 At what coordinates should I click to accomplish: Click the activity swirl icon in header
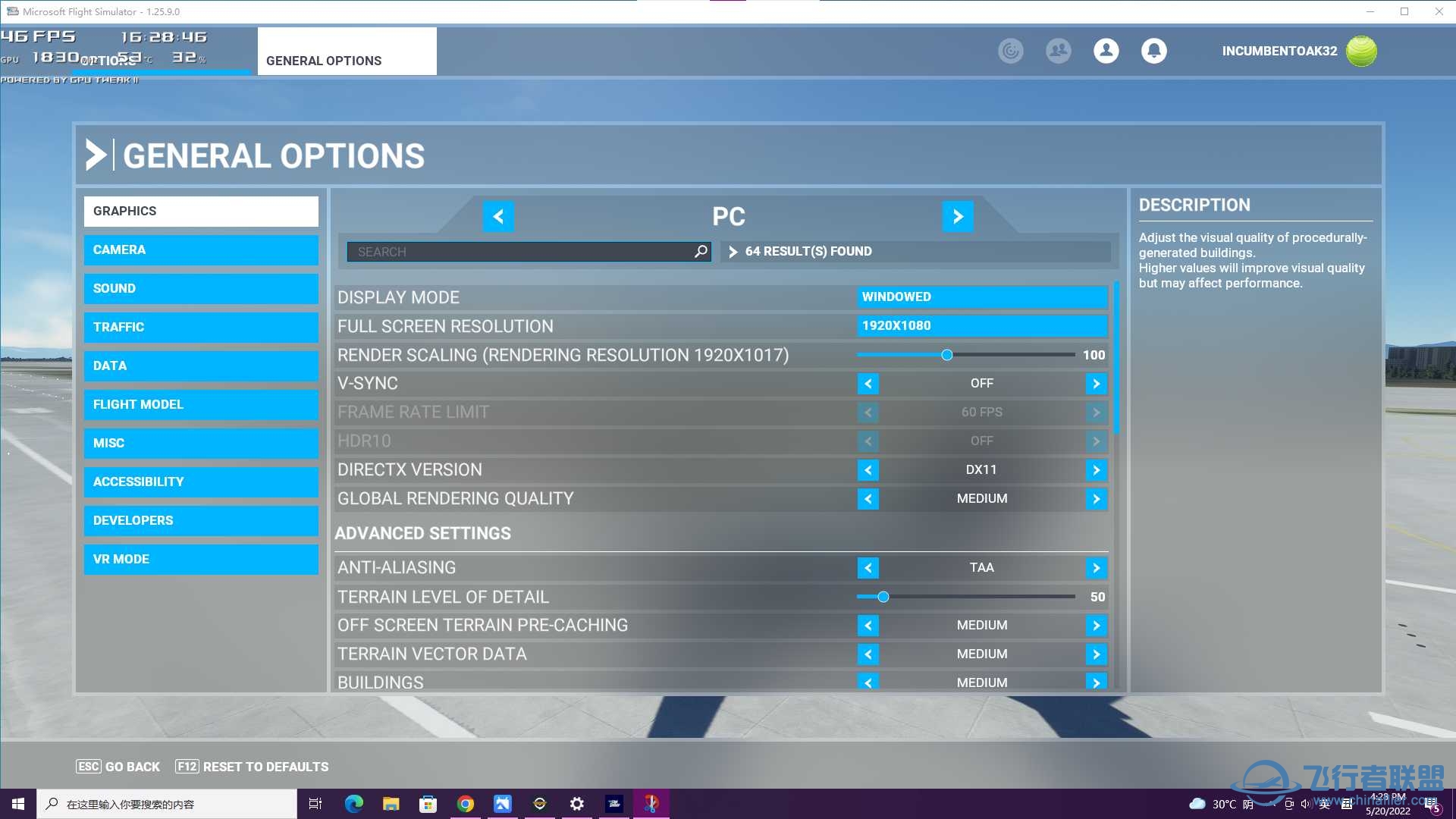1010,51
